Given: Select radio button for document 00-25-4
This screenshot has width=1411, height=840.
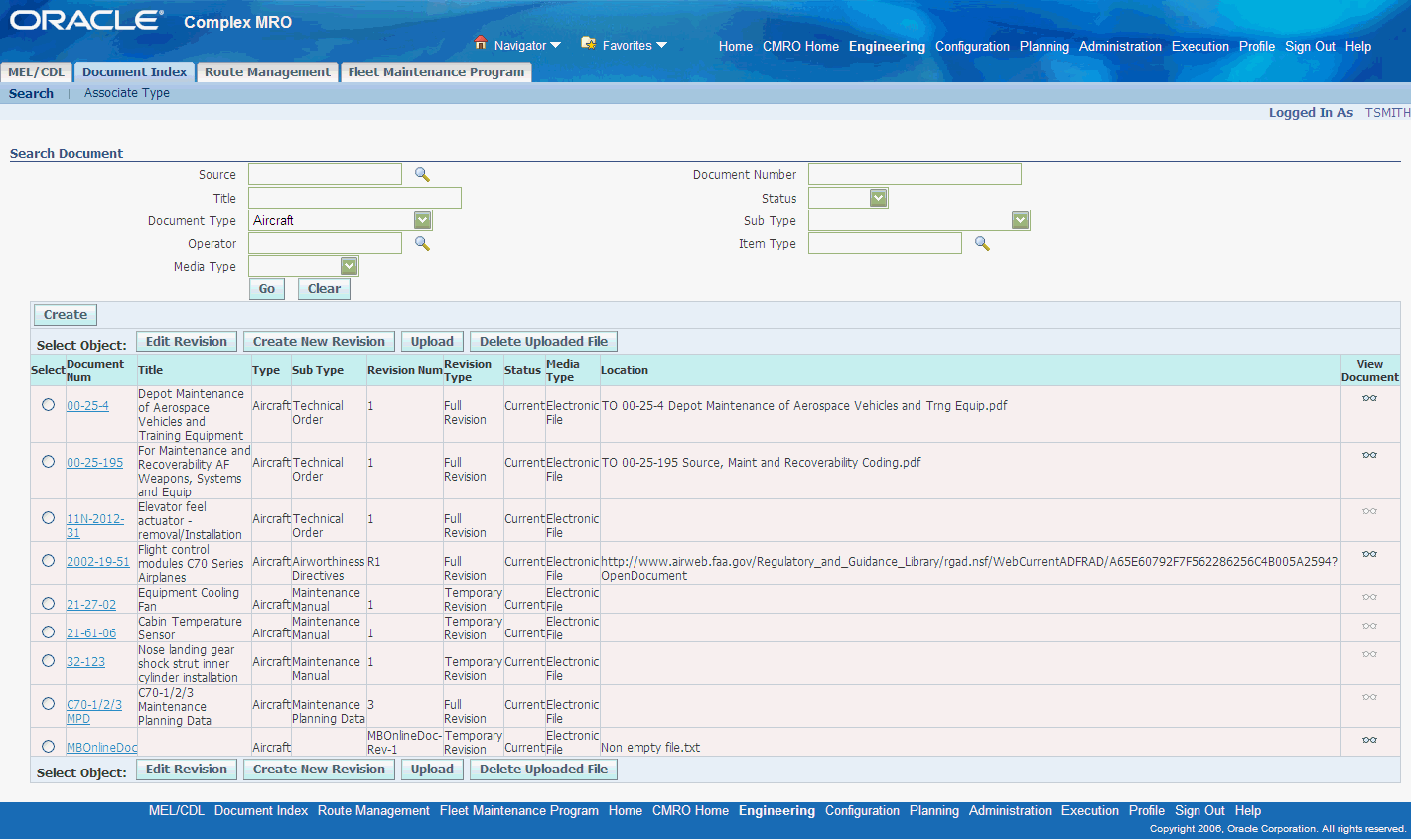Looking at the screenshot, I should [48, 405].
